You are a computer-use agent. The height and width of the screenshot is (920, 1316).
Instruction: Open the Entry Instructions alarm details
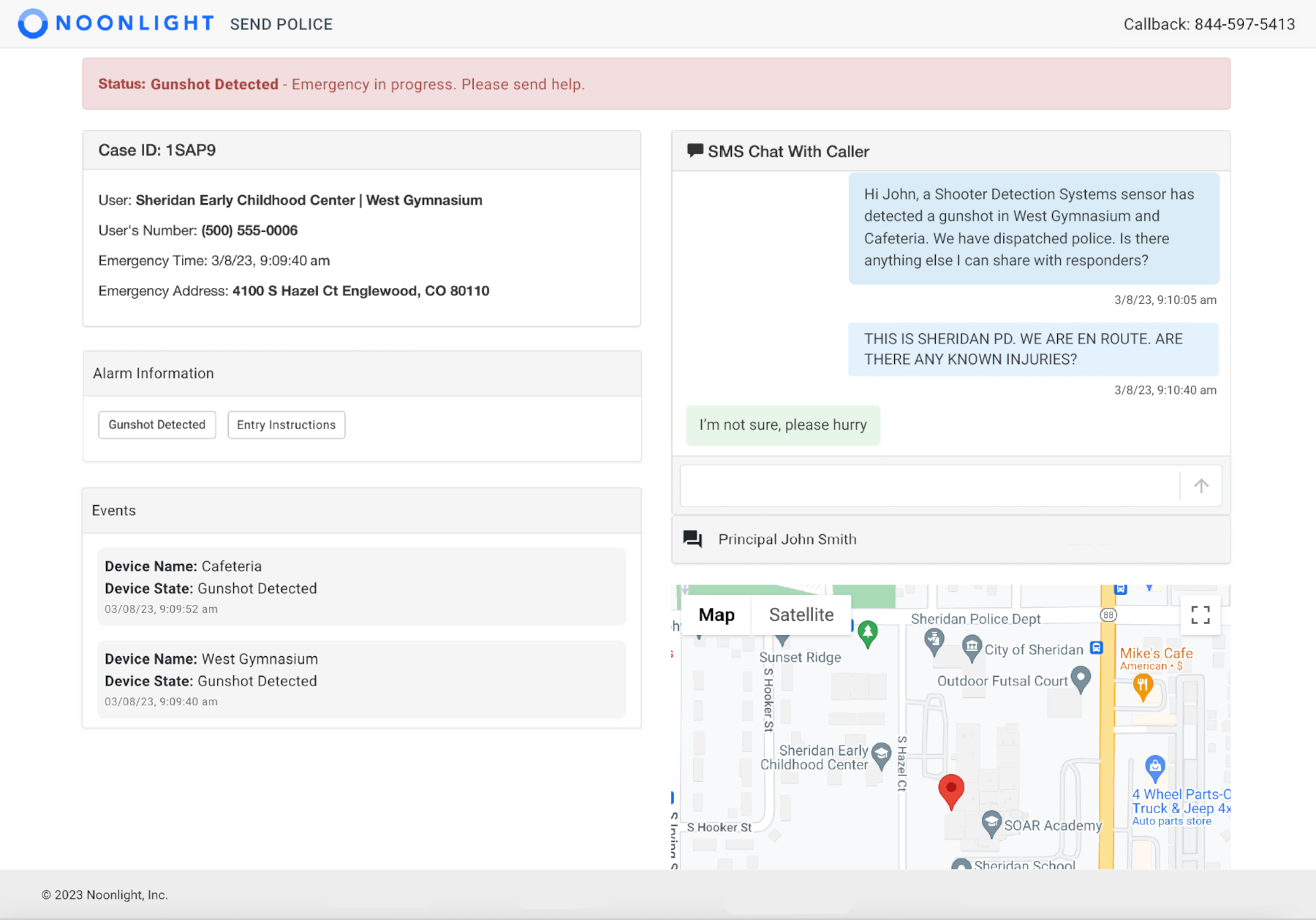(286, 425)
